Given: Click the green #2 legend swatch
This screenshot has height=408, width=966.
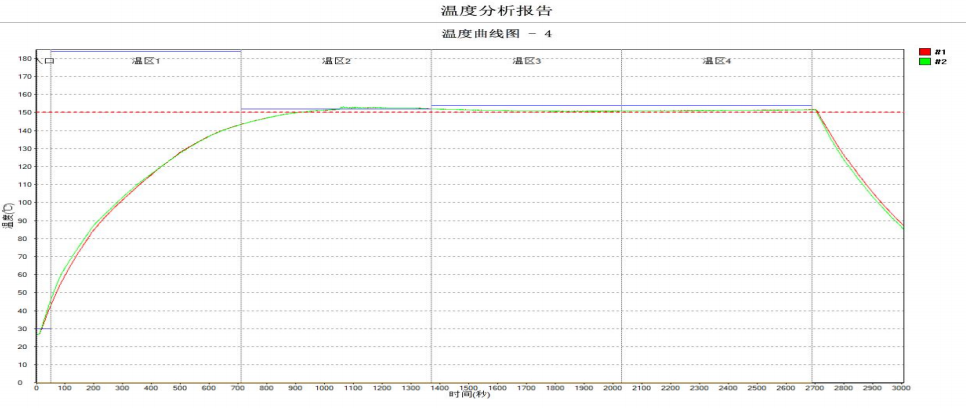Looking at the screenshot, I should click(x=925, y=61).
